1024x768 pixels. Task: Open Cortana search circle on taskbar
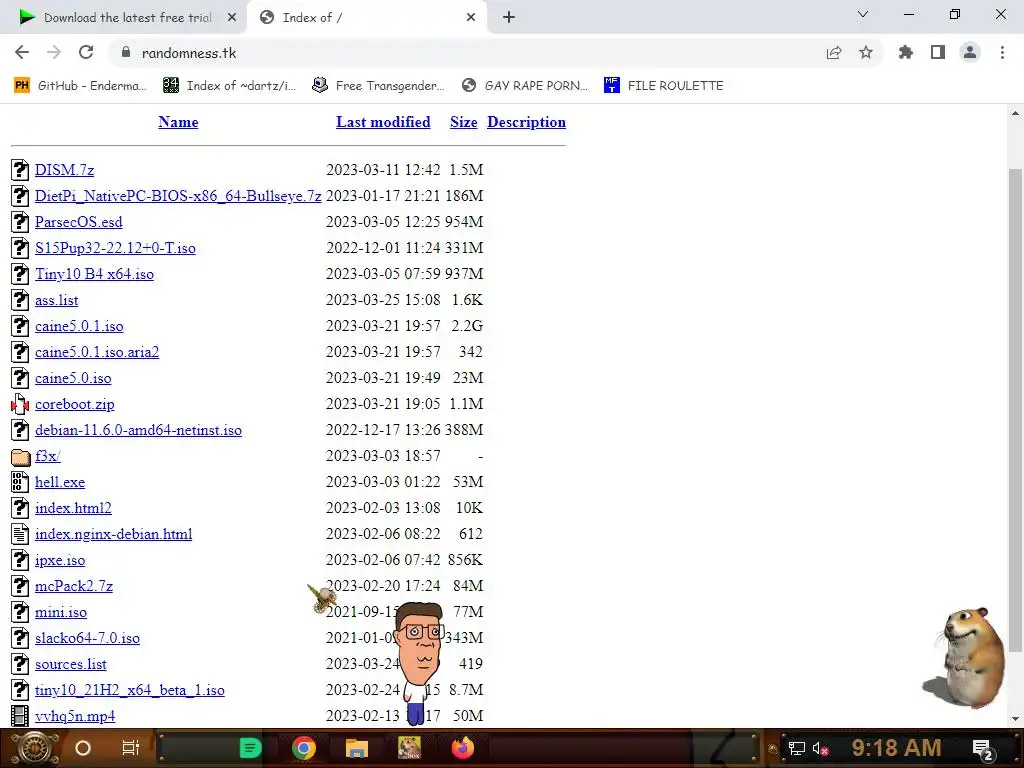click(83, 748)
